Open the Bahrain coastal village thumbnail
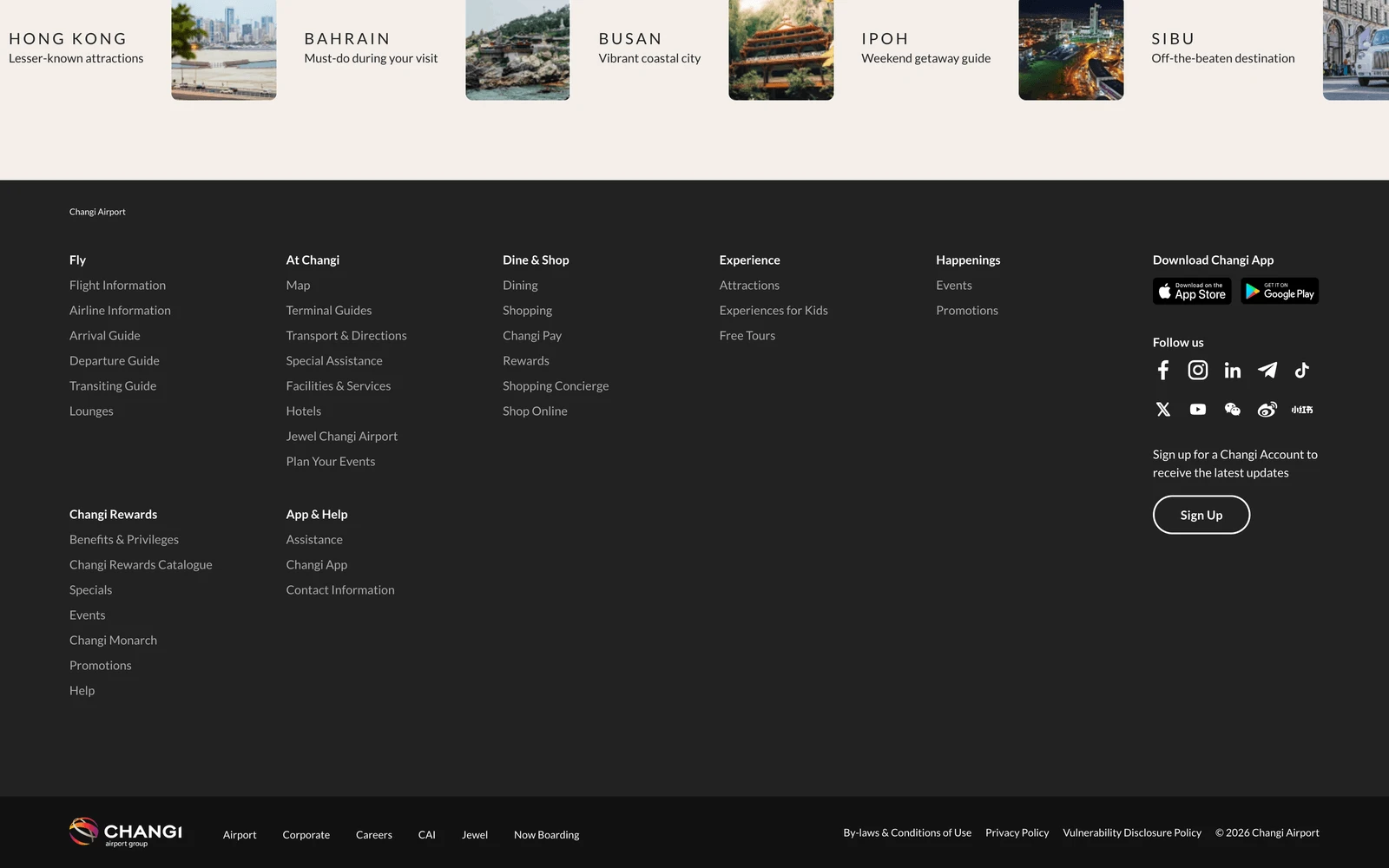Image resolution: width=1389 pixels, height=868 pixels. [518, 49]
